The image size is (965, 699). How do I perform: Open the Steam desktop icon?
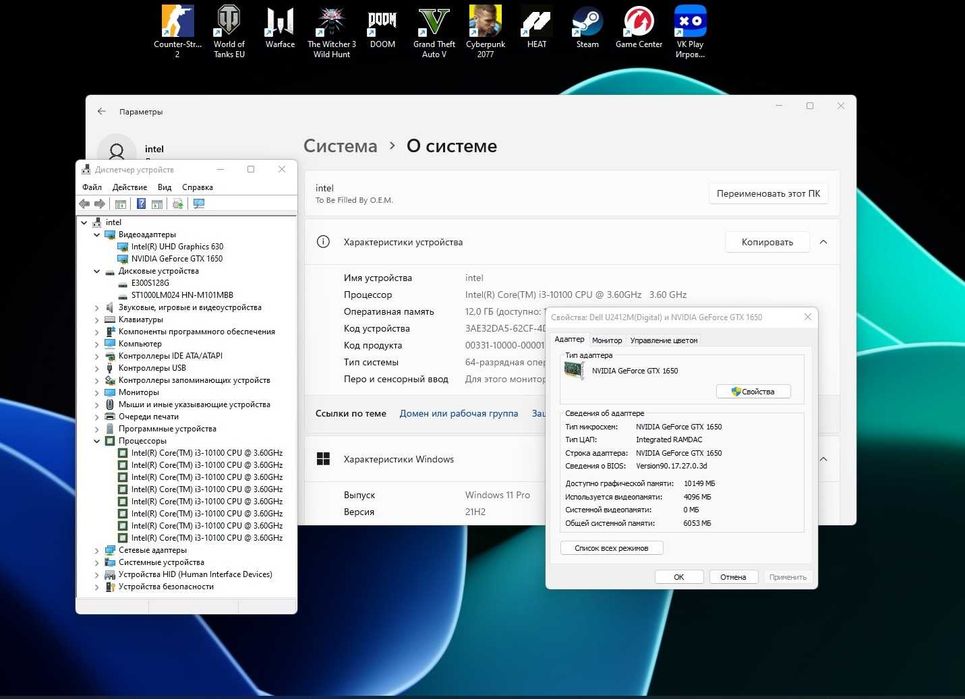[587, 27]
